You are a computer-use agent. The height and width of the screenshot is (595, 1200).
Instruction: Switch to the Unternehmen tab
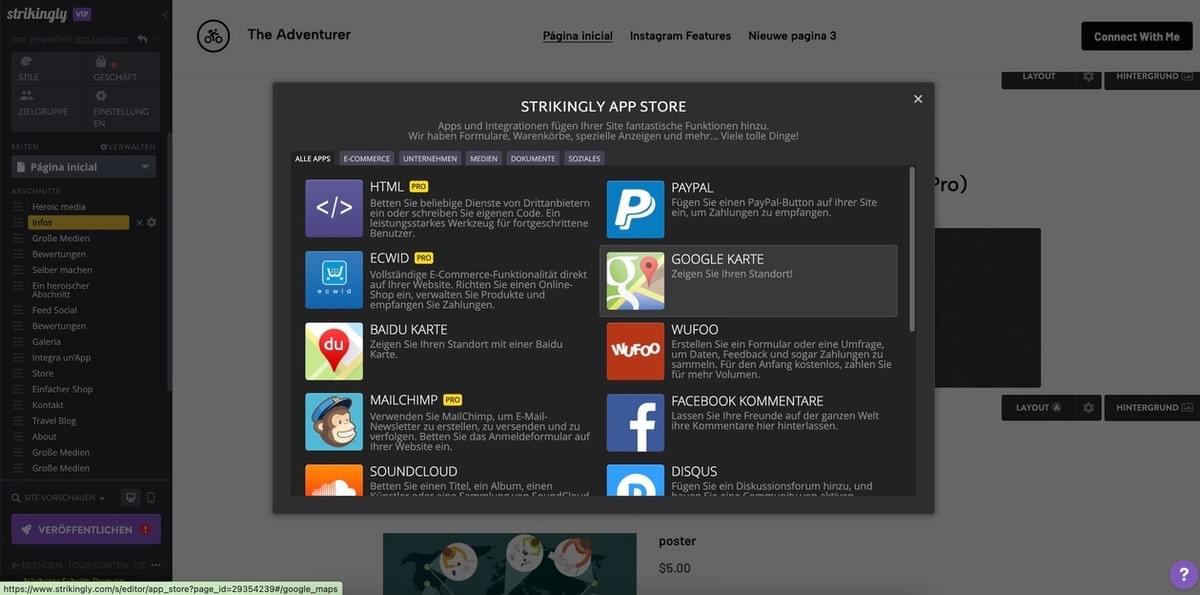coord(430,158)
